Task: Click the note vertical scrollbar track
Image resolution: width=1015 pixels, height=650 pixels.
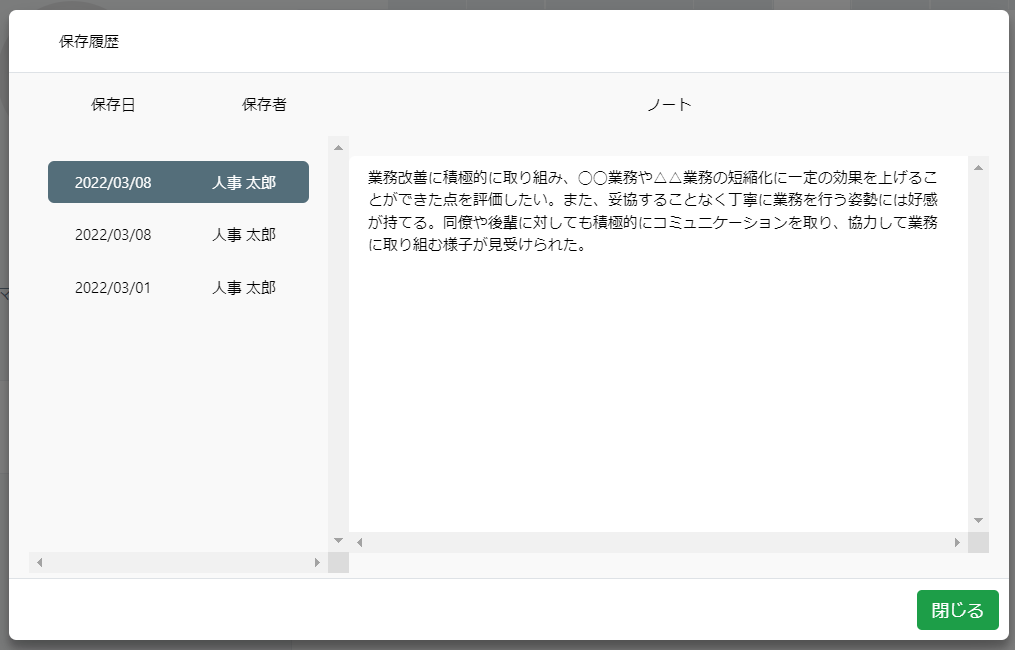Action: click(978, 340)
